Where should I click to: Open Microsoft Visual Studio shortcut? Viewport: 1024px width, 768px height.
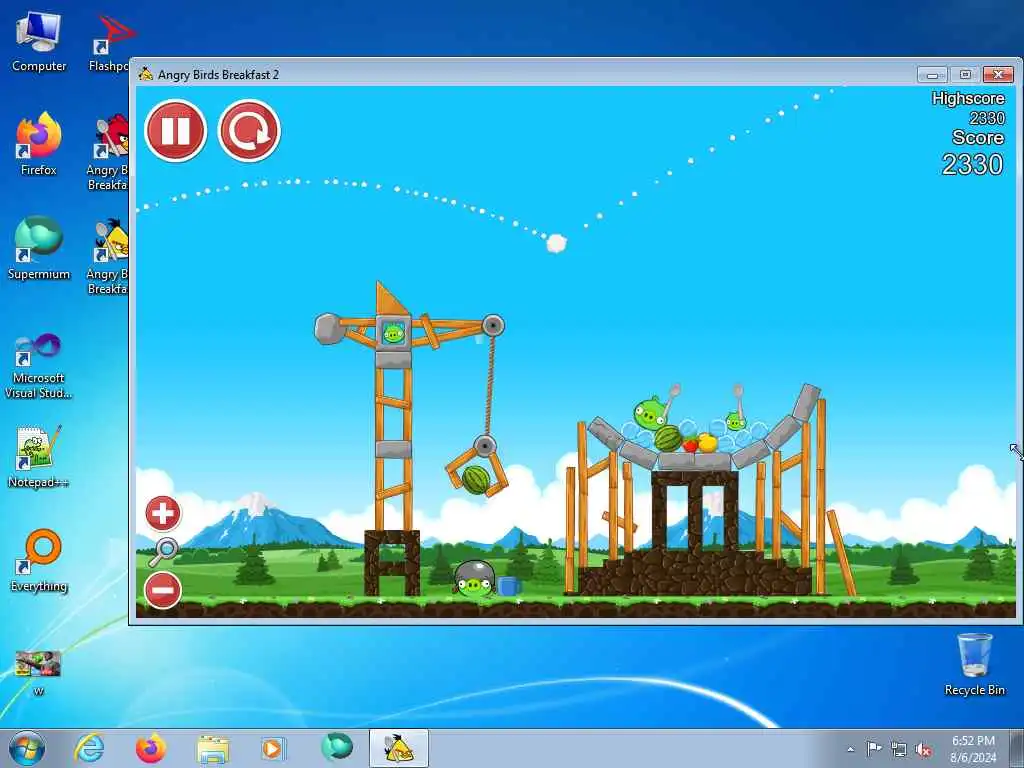click(x=39, y=366)
